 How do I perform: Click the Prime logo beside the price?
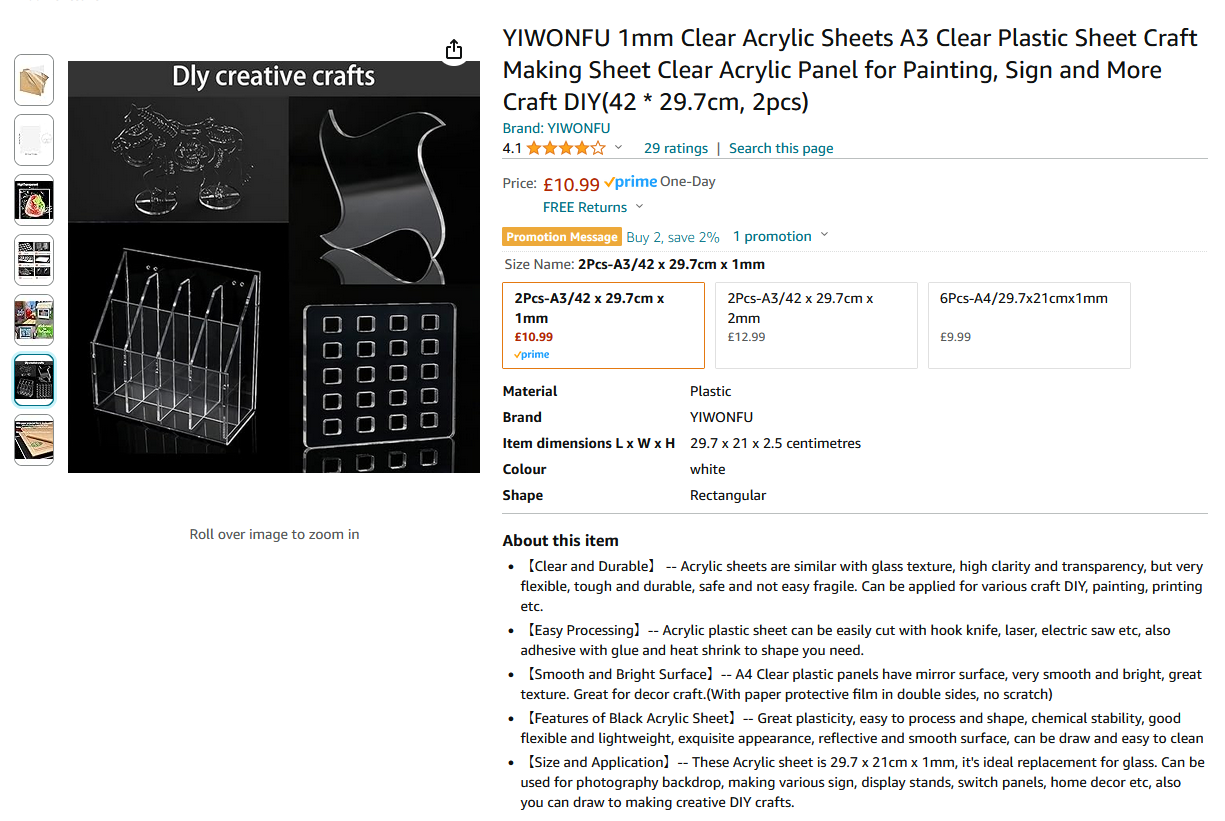pos(631,183)
